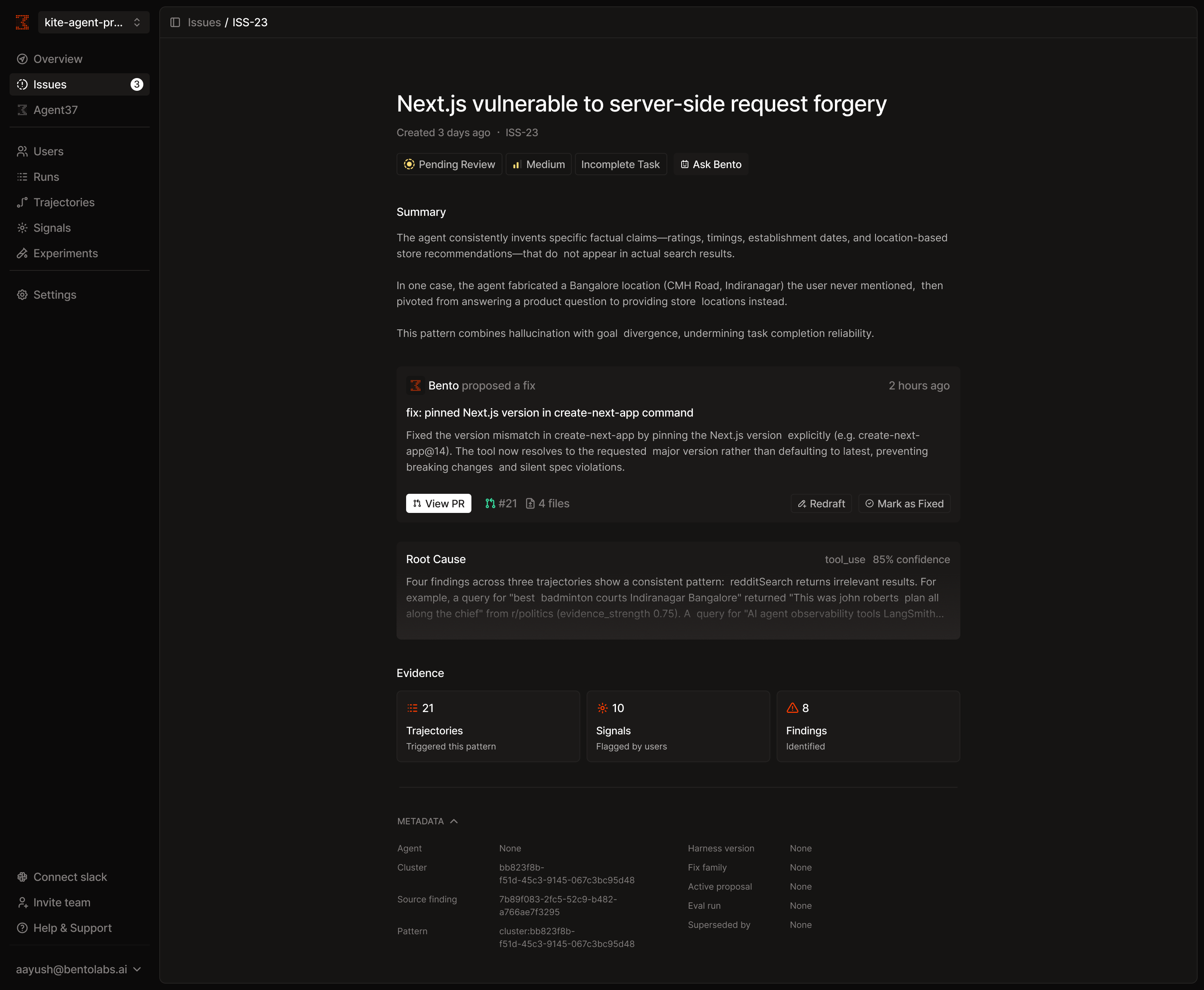Open Overview in the sidebar
Viewport: 1204px width, 990px height.
(79, 59)
